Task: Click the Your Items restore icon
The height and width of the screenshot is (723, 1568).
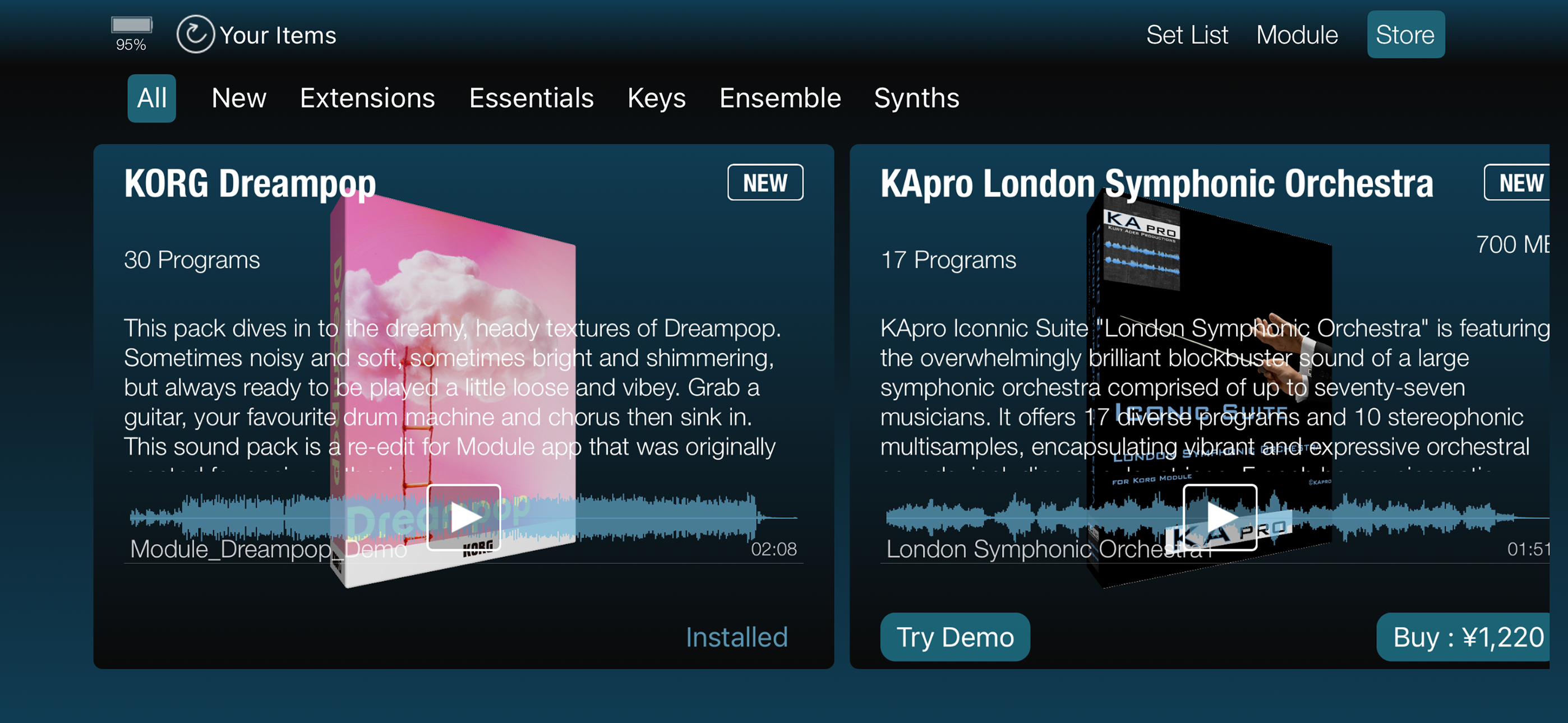Action: (195, 34)
